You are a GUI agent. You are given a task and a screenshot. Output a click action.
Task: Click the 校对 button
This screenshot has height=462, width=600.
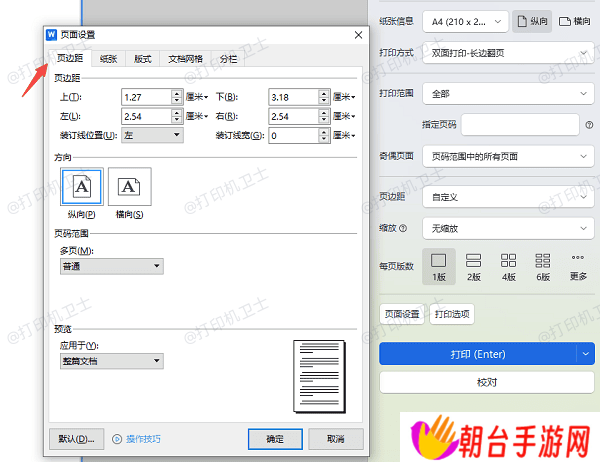coord(487,382)
